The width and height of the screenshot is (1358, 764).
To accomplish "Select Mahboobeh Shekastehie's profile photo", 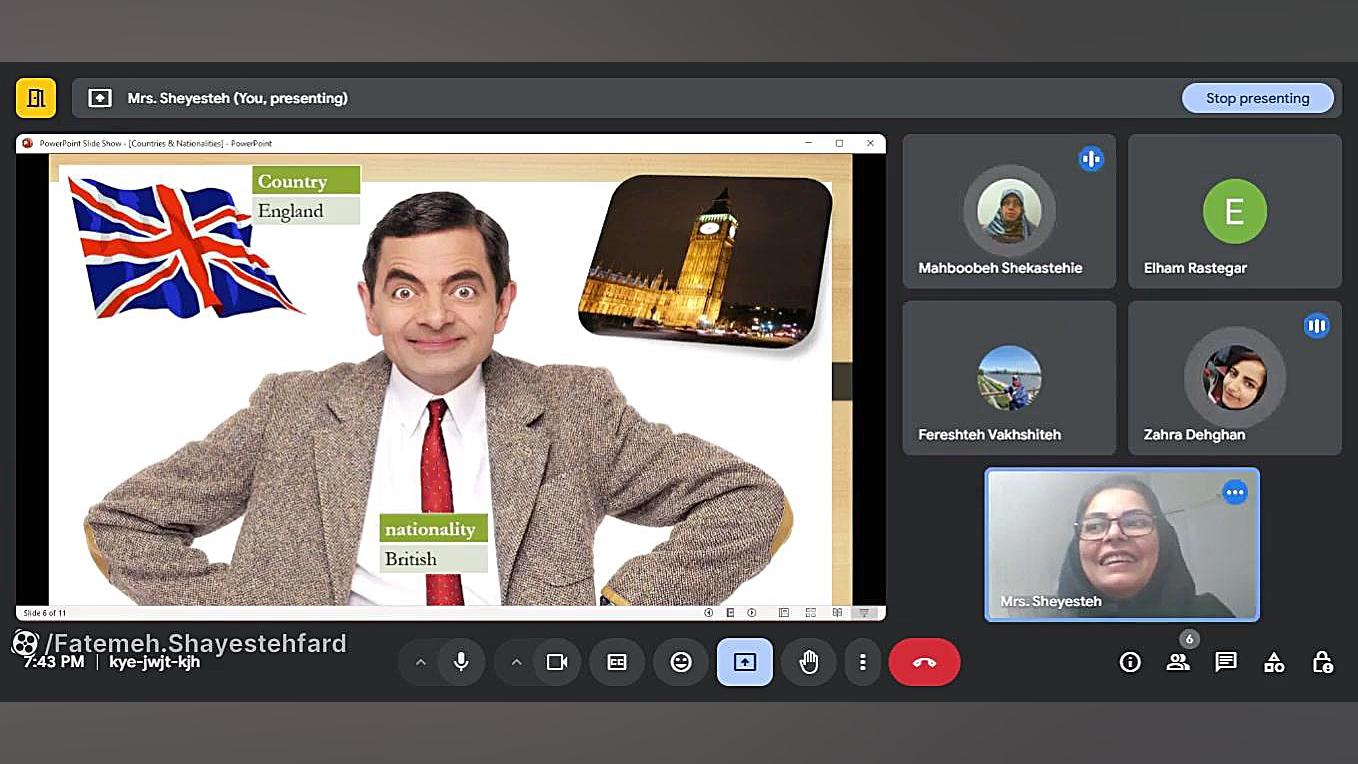I will coord(1009,210).
